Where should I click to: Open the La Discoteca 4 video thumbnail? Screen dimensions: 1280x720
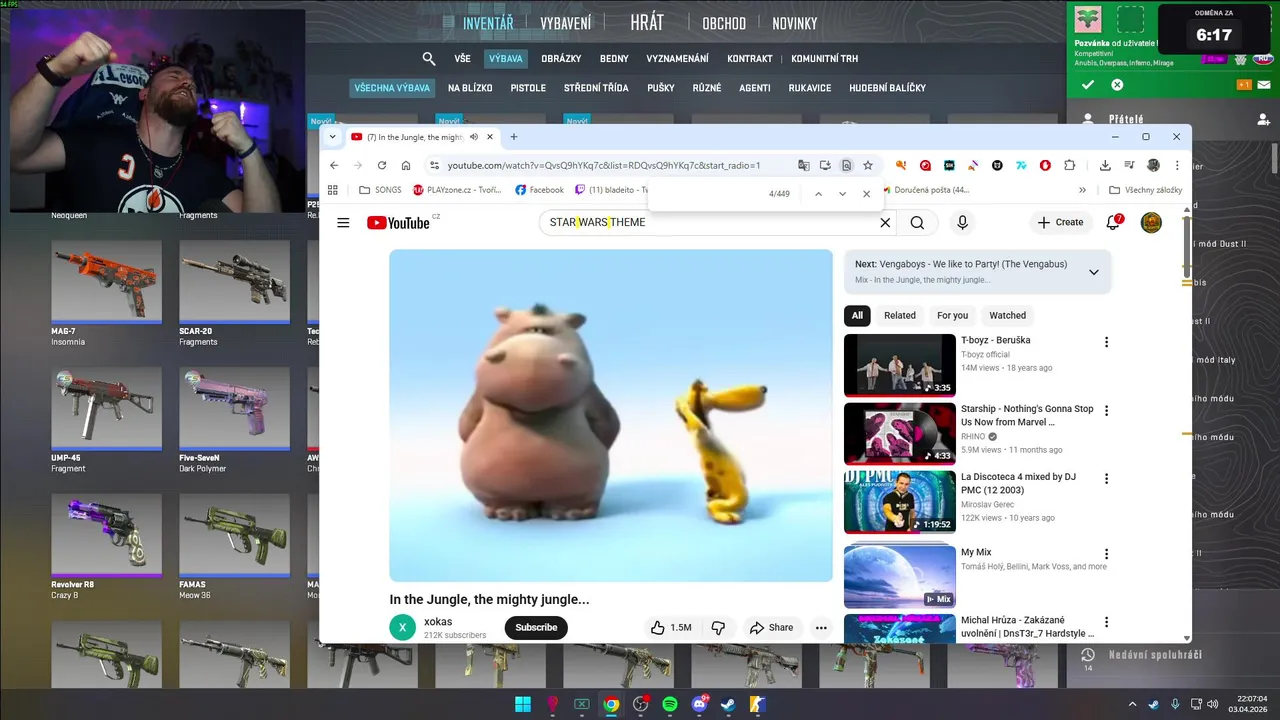pos(900,502)
